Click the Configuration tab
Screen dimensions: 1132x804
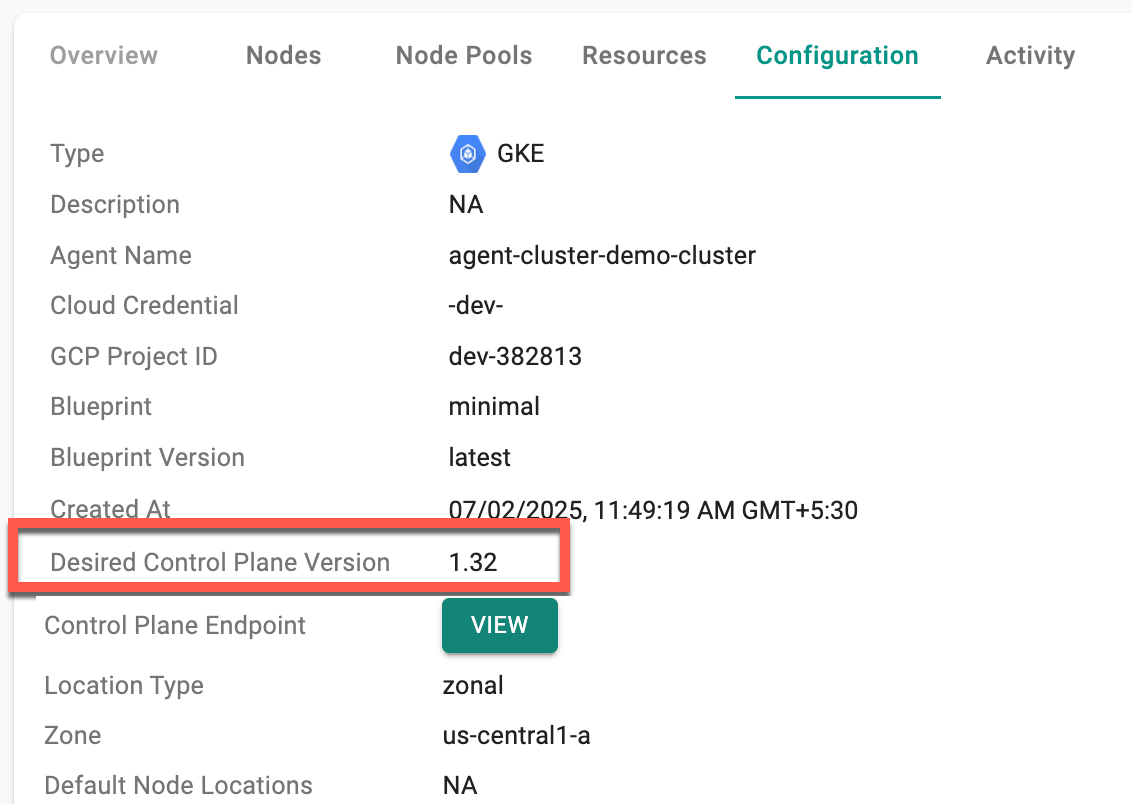(x=837, y=56)
